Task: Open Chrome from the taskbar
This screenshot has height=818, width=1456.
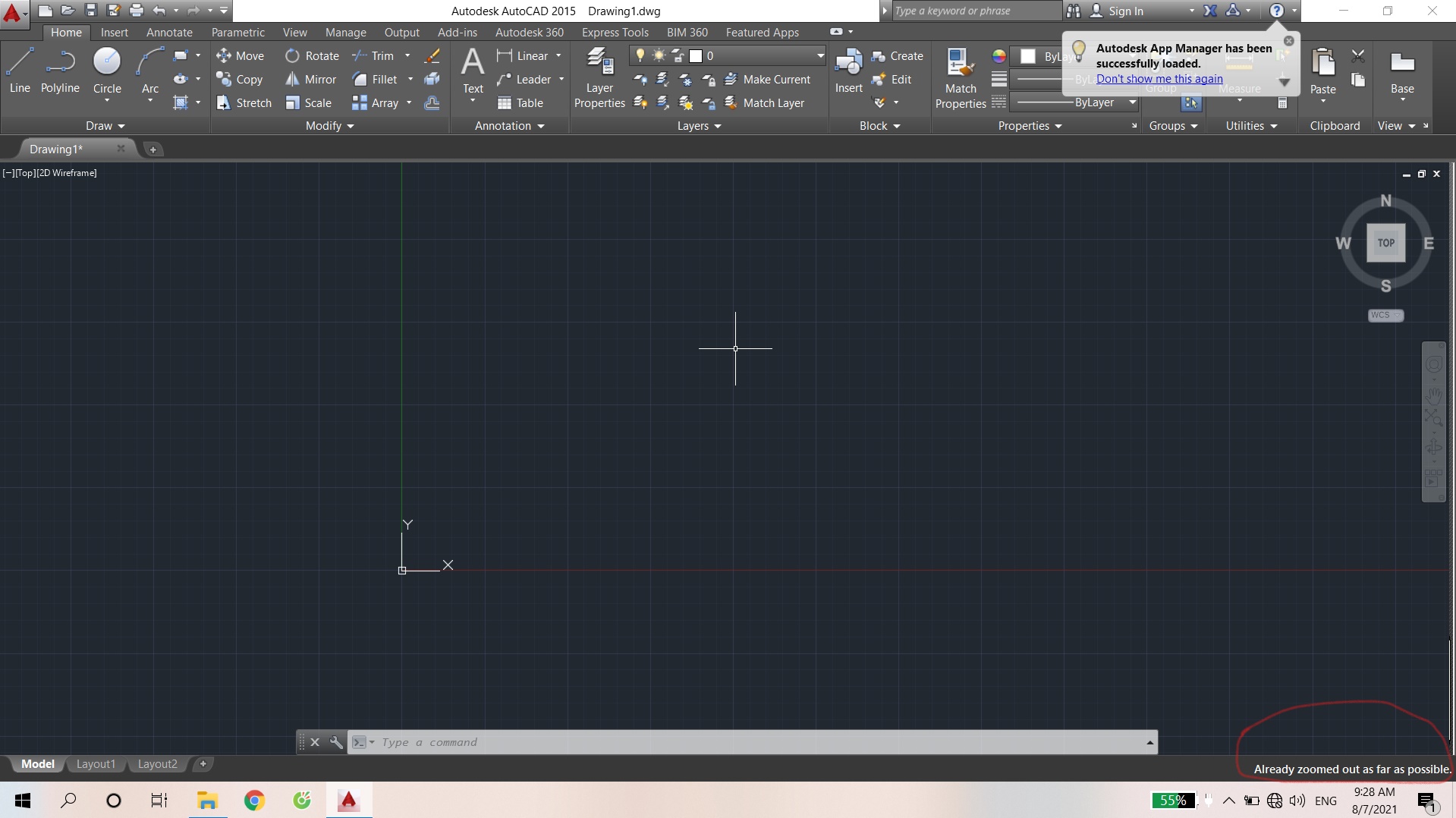Action: (x=254, y=801)
